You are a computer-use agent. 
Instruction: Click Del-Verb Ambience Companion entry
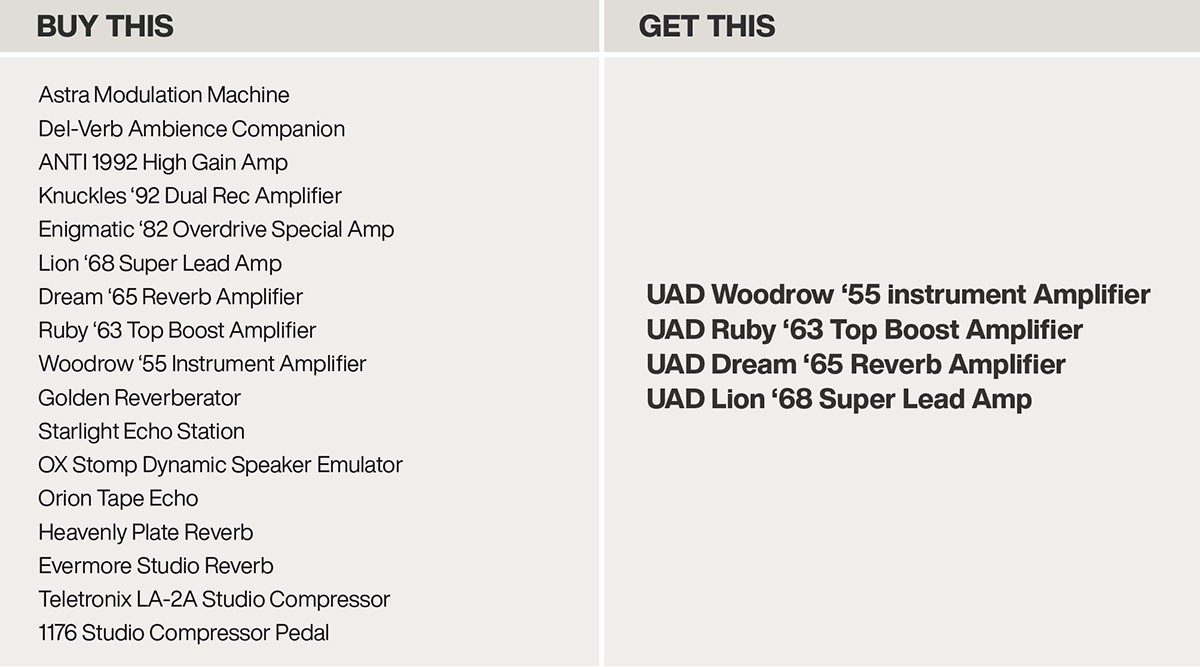coord(191,129)
